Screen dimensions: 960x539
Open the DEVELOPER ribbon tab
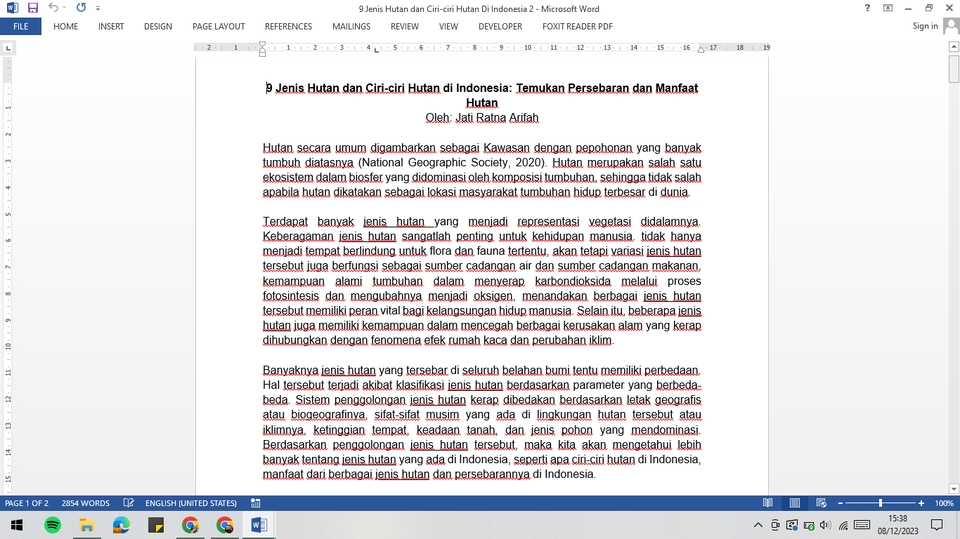point(500,26)
